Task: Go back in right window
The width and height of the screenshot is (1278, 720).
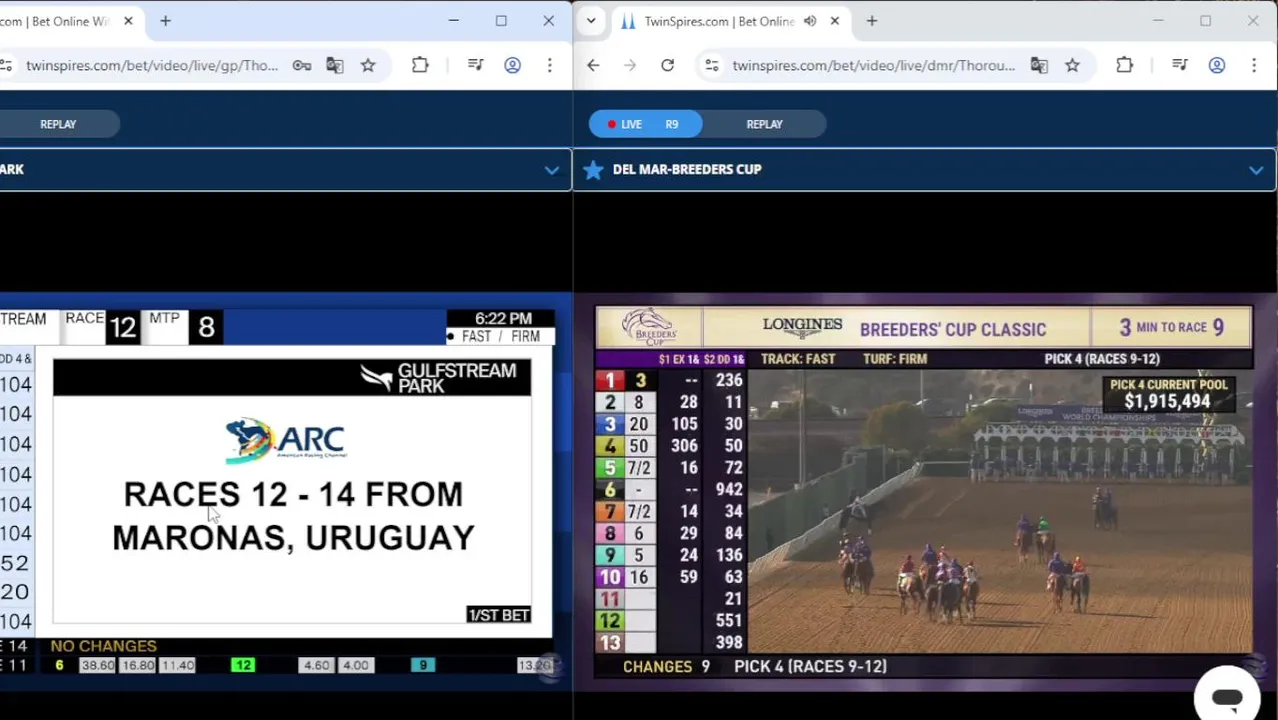Action: (x=593, y=66)
